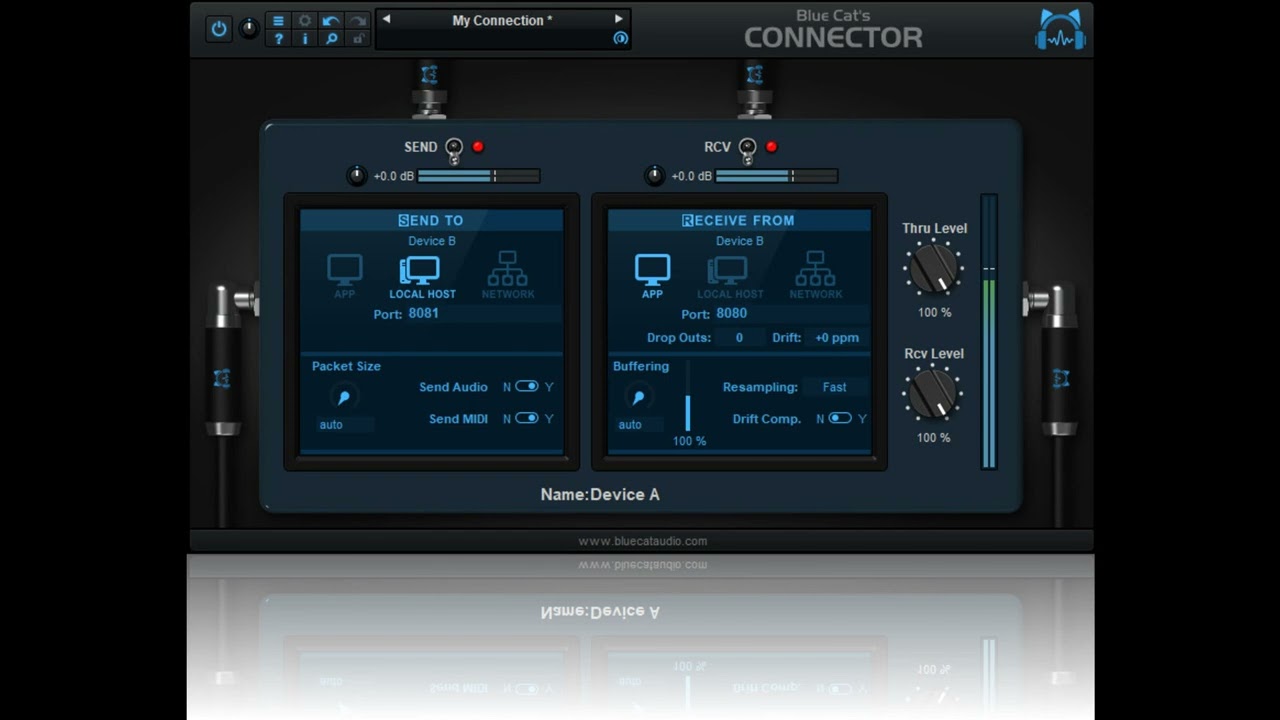Adjust the SEND gain knob
Image resolution: width=1280 pixels, height=720 pixels.
[357, 176]
